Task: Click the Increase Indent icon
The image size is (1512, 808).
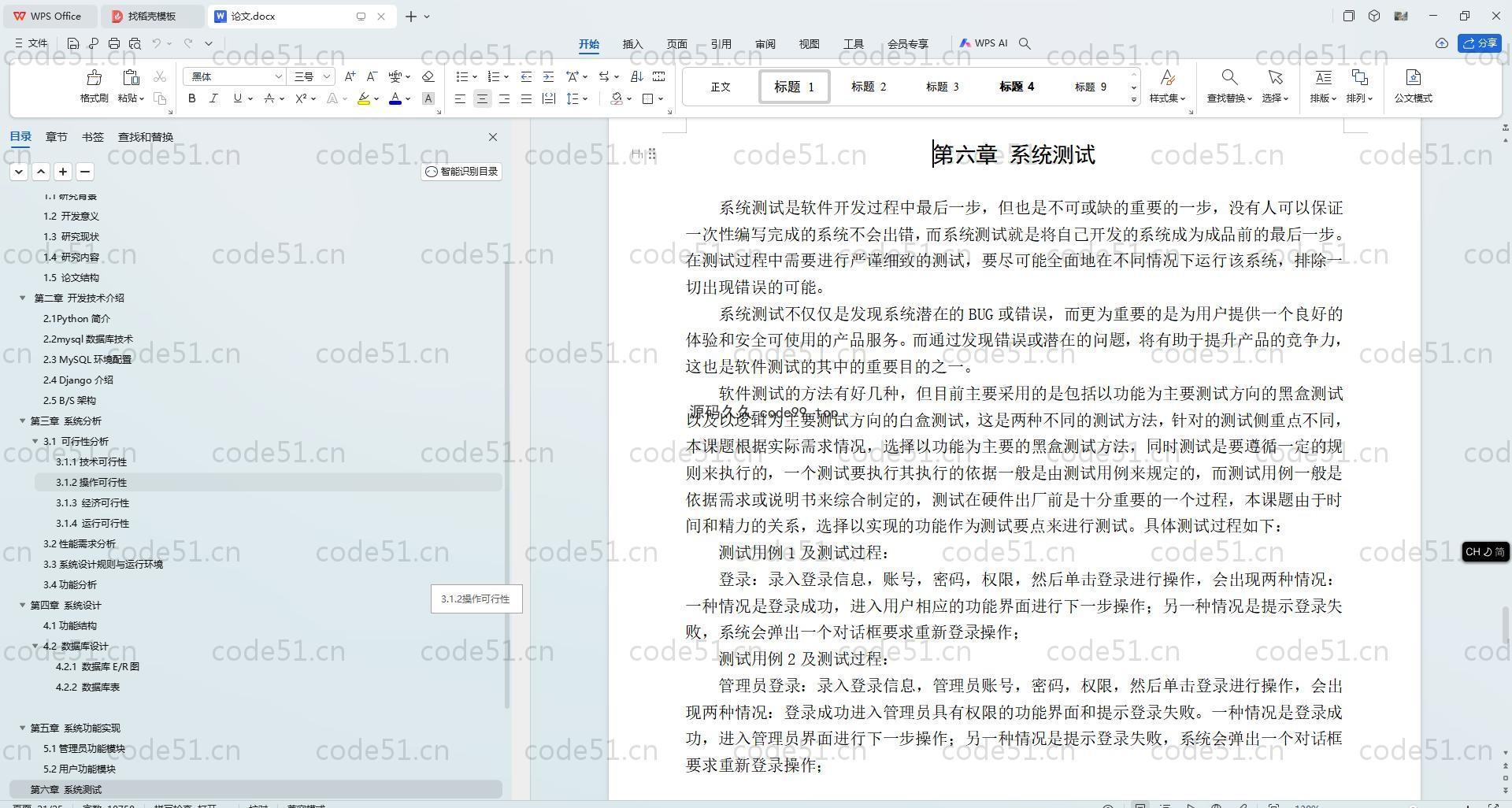Action: 549,76
